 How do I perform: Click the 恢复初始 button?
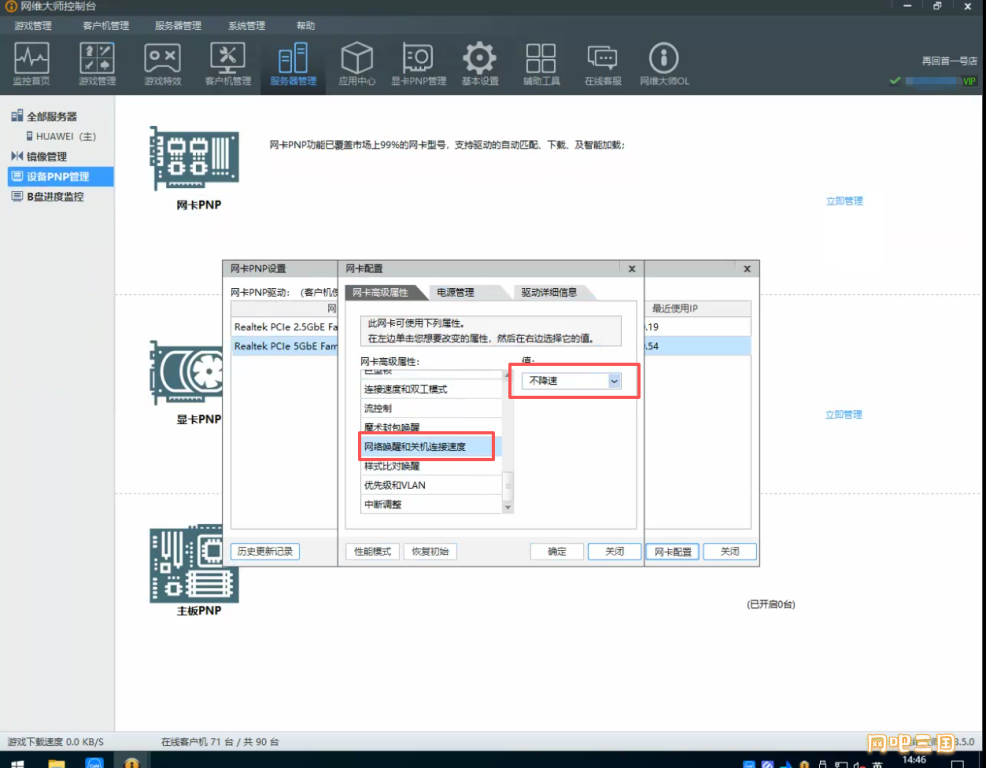tap(430, 552)
